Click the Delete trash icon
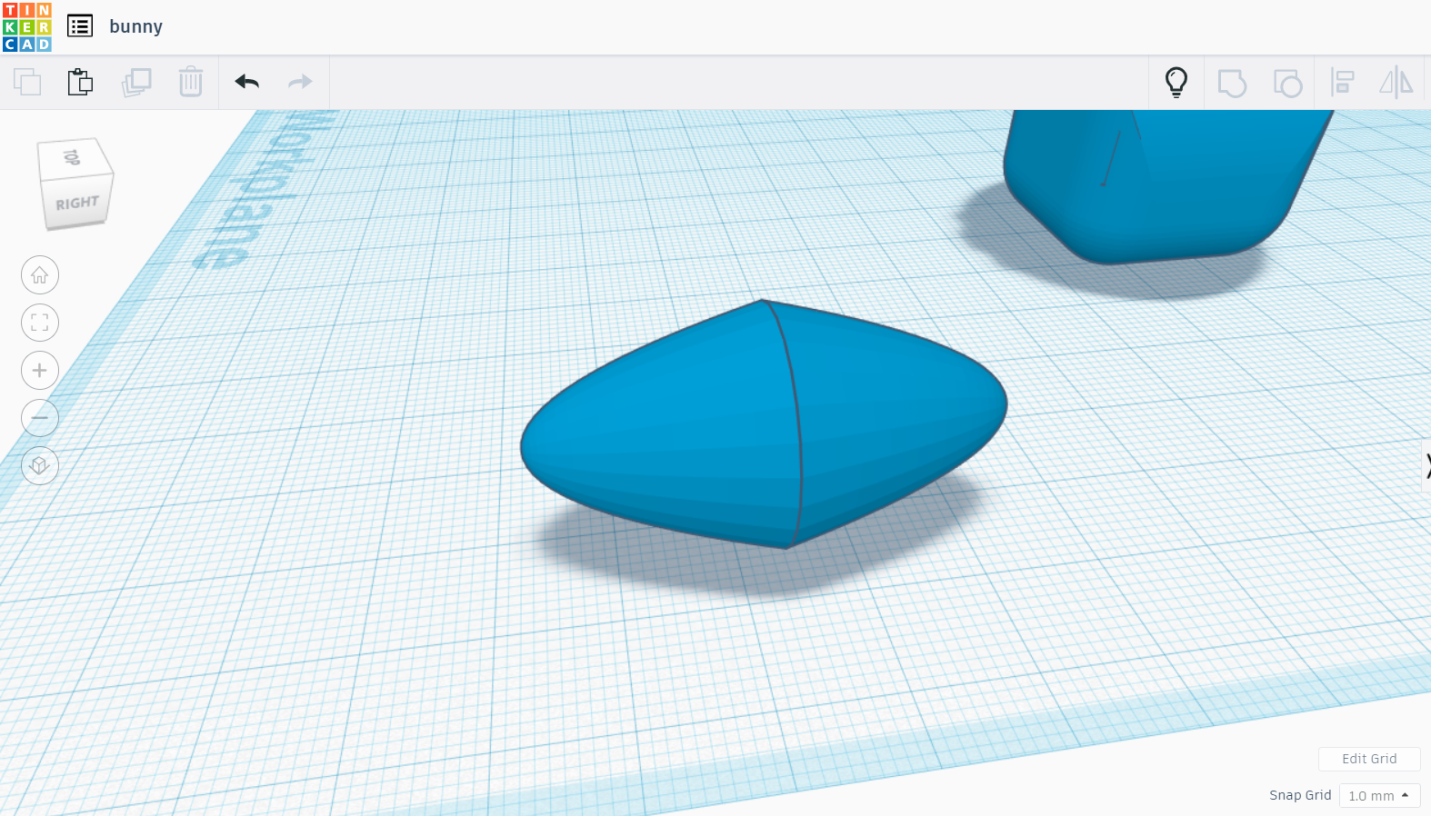This screenshot has width=1431, height=816. [x=190, y=82]
